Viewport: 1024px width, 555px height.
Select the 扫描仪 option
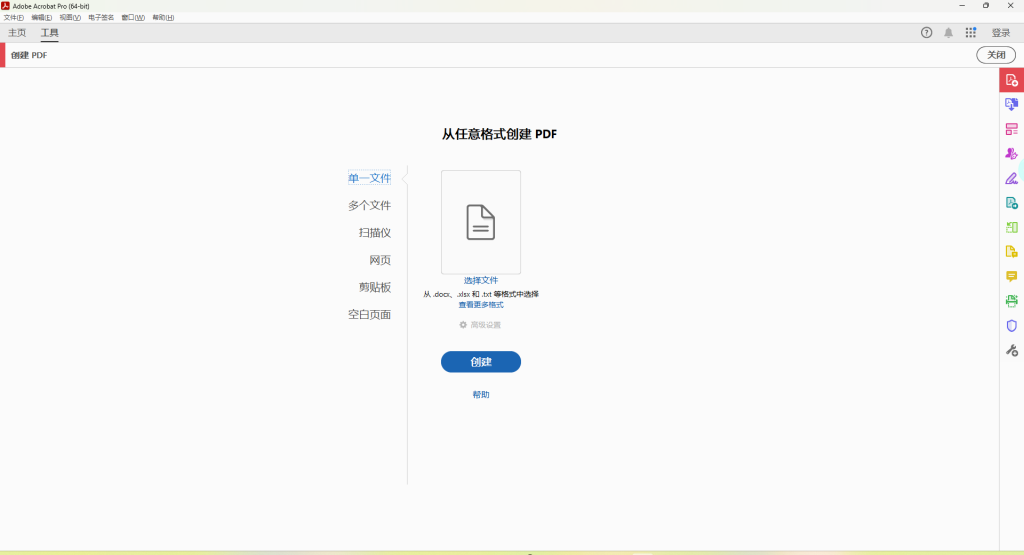[x=375, y=232]
